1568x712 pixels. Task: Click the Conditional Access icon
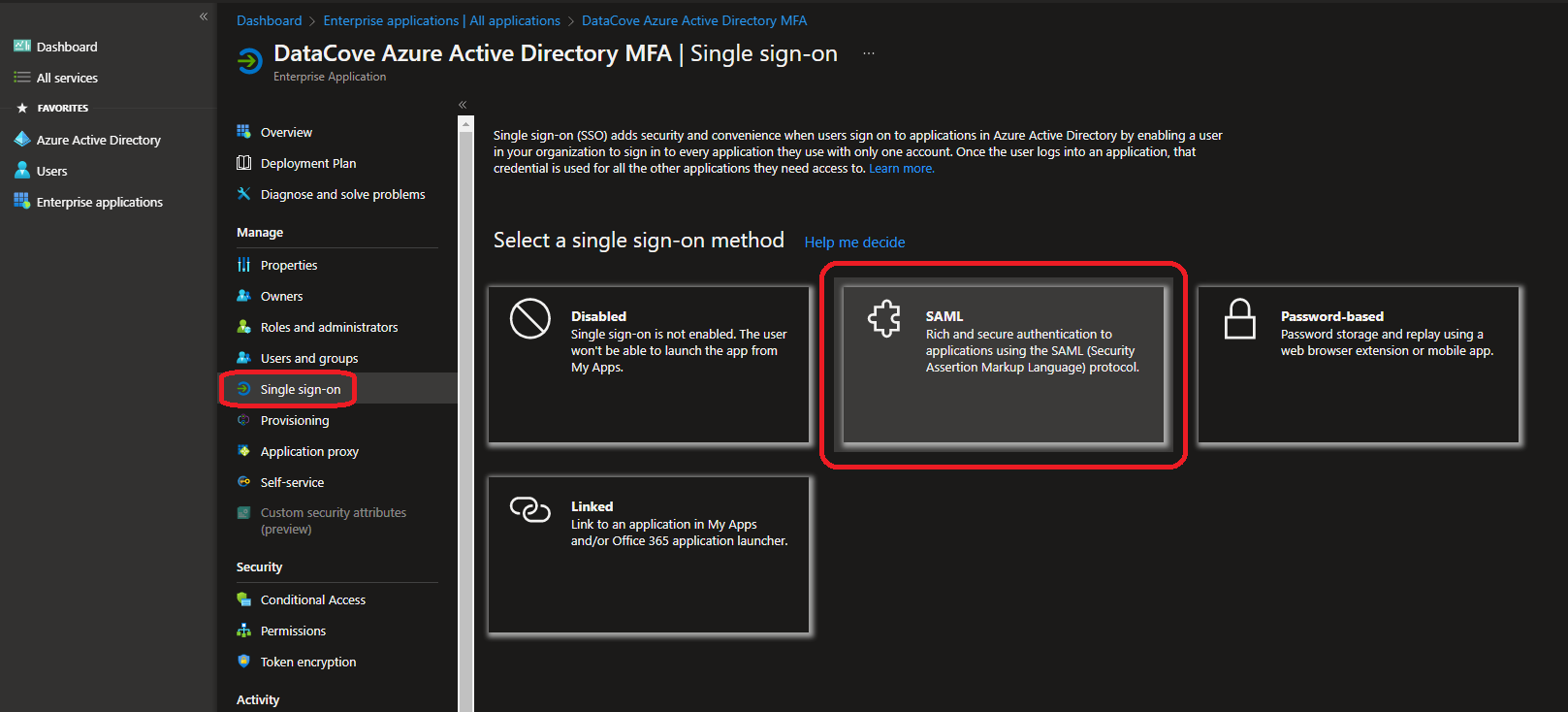click(x=243, y=599)
